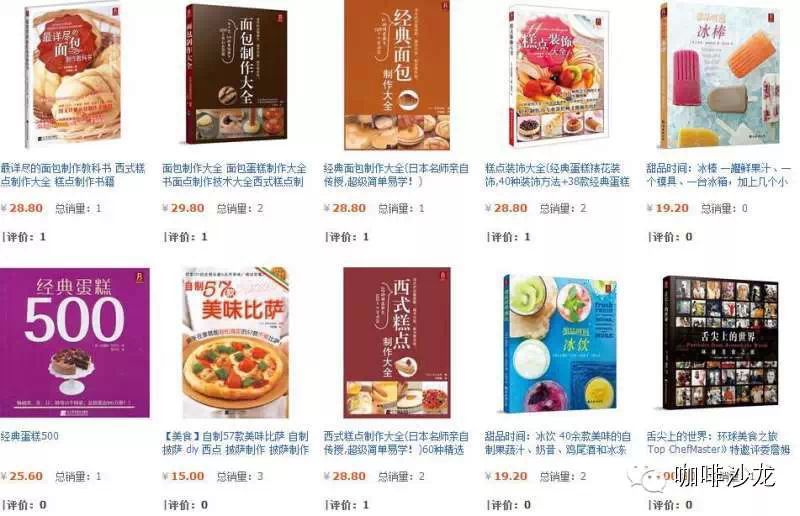This screenshot has width=800, height=516.
Task: Select the 西式糕点制作大全 cover image
Action: [397, 342]
